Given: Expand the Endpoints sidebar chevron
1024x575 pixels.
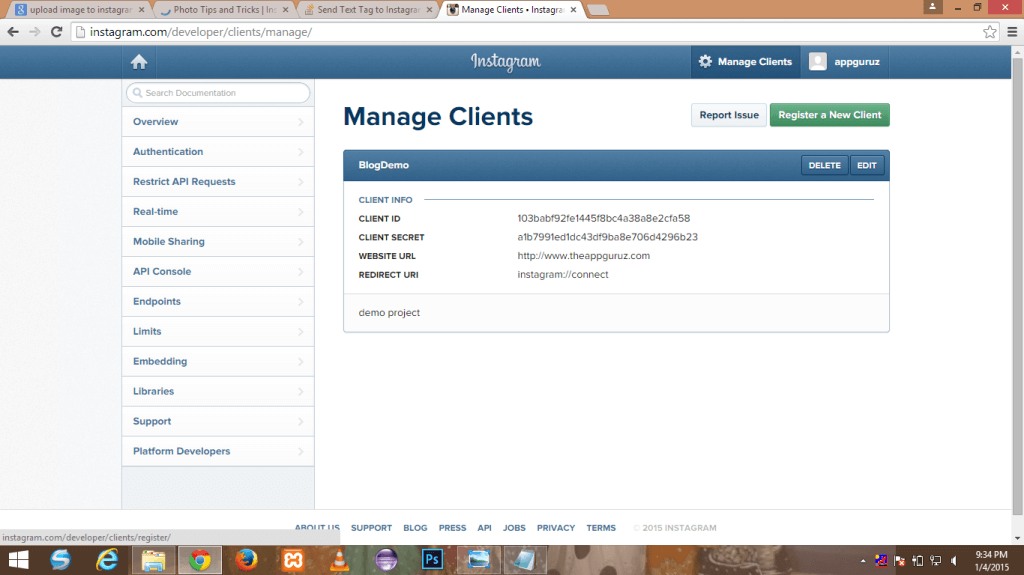Looking at the screenshot, I should click(300, 302).
